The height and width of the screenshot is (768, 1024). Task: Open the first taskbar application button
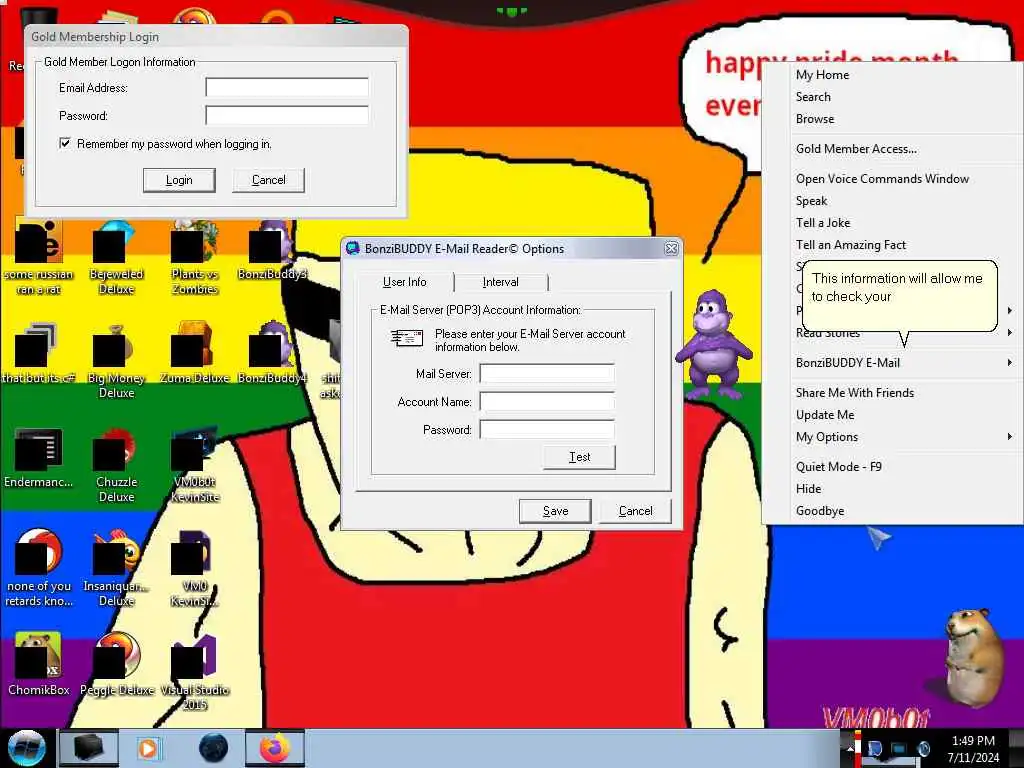[89, 748]
